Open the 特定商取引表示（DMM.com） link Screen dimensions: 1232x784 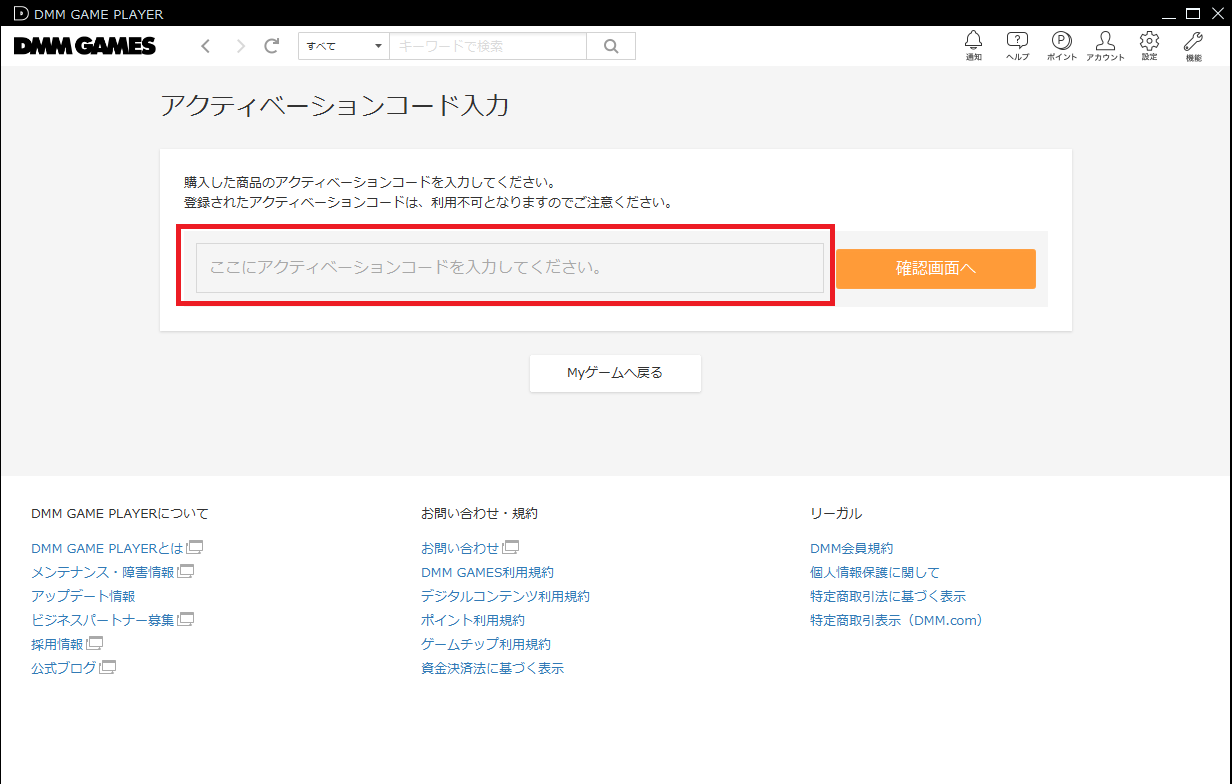899,620
